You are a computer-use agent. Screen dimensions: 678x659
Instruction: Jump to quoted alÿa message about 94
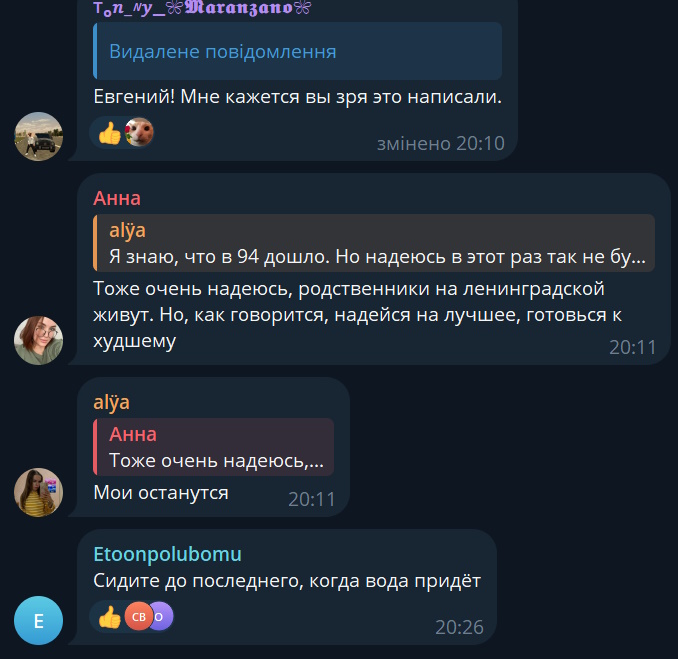pyautogui.click(x=374, y=243)
